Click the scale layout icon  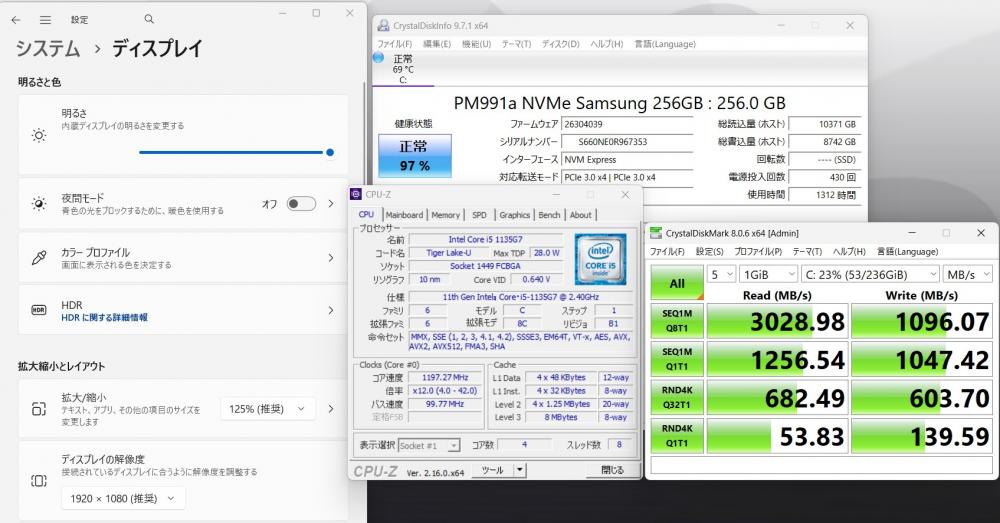(x=39, y=409)
